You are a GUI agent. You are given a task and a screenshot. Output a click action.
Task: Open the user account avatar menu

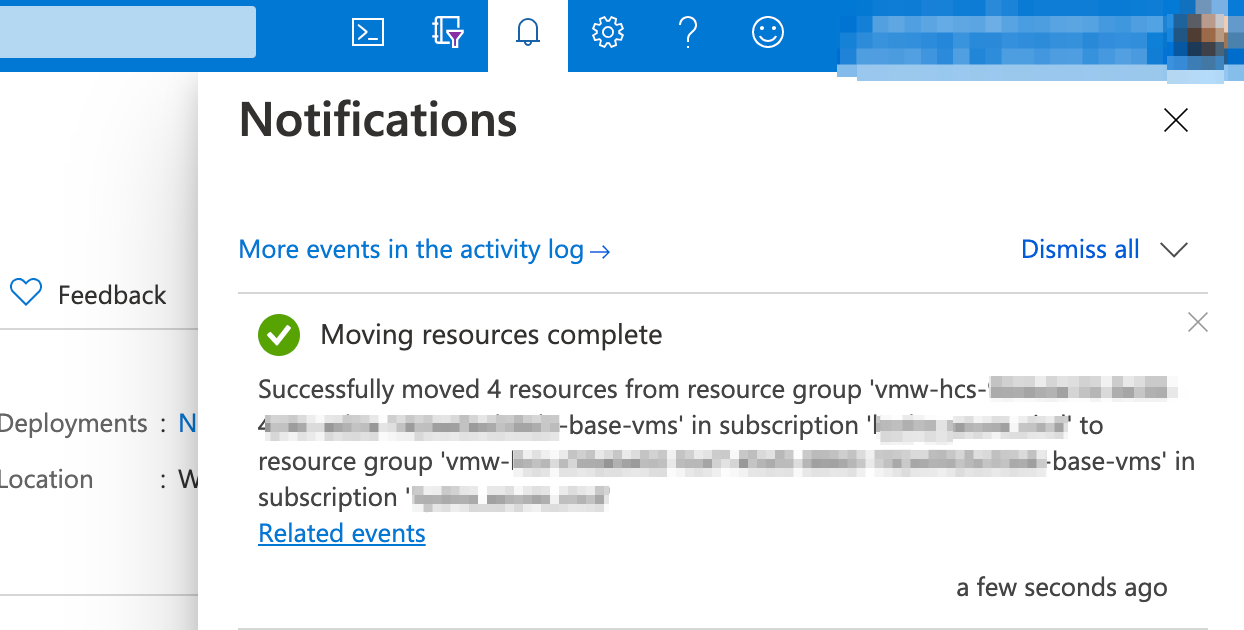coord(1207,35)
